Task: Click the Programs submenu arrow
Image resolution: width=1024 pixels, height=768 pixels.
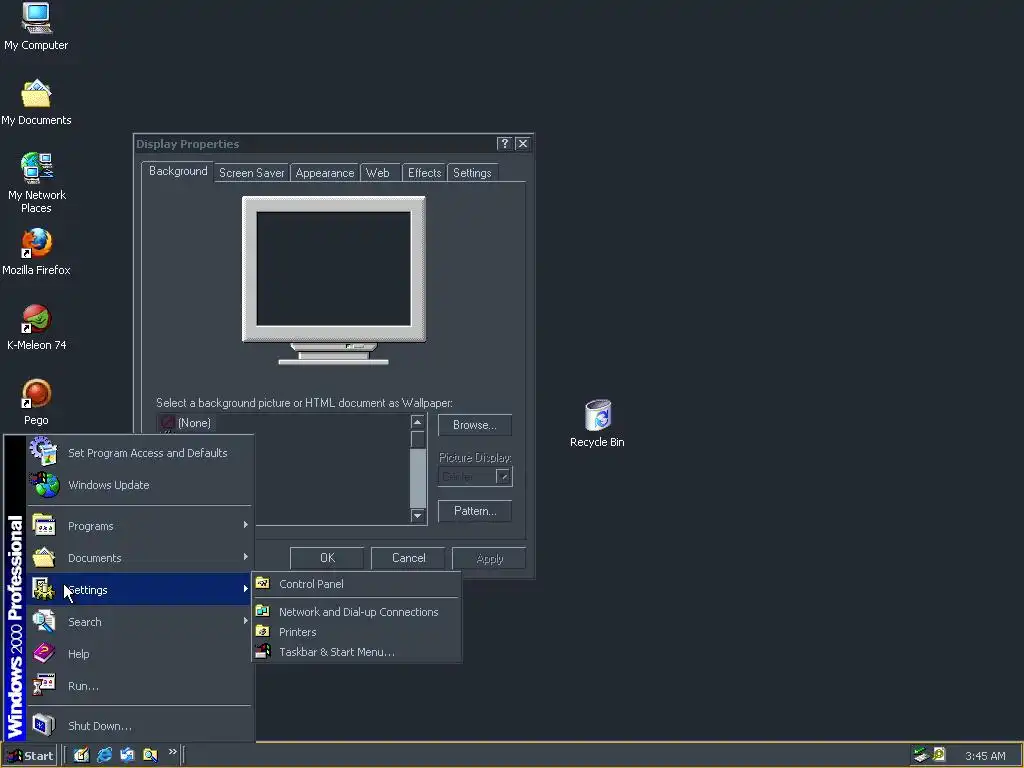Action: pos(246,525)
